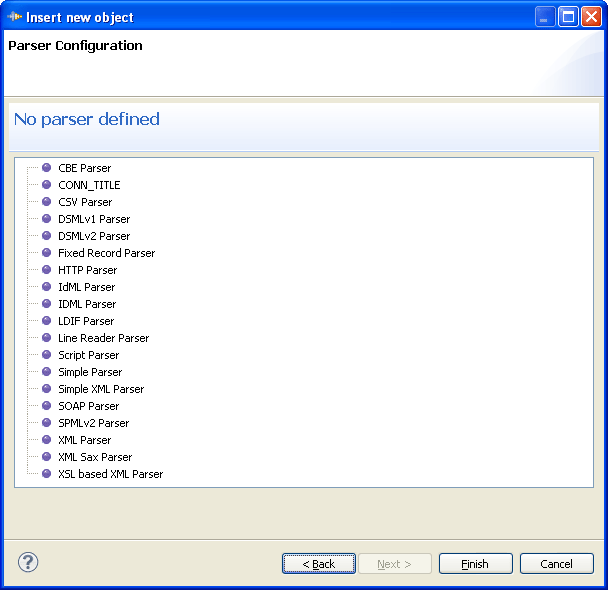This screenshot has height=590, width=608.
Task: Select the CSV Parser item
Action: point(85,202)
